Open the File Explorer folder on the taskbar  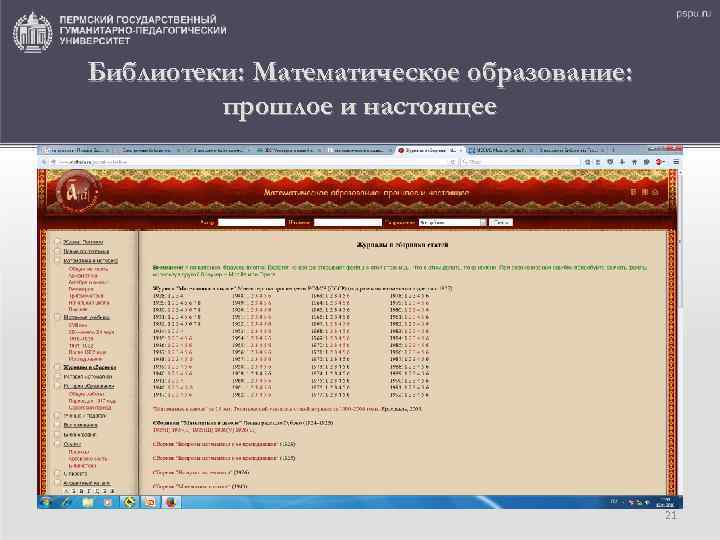tap(87, 502)
